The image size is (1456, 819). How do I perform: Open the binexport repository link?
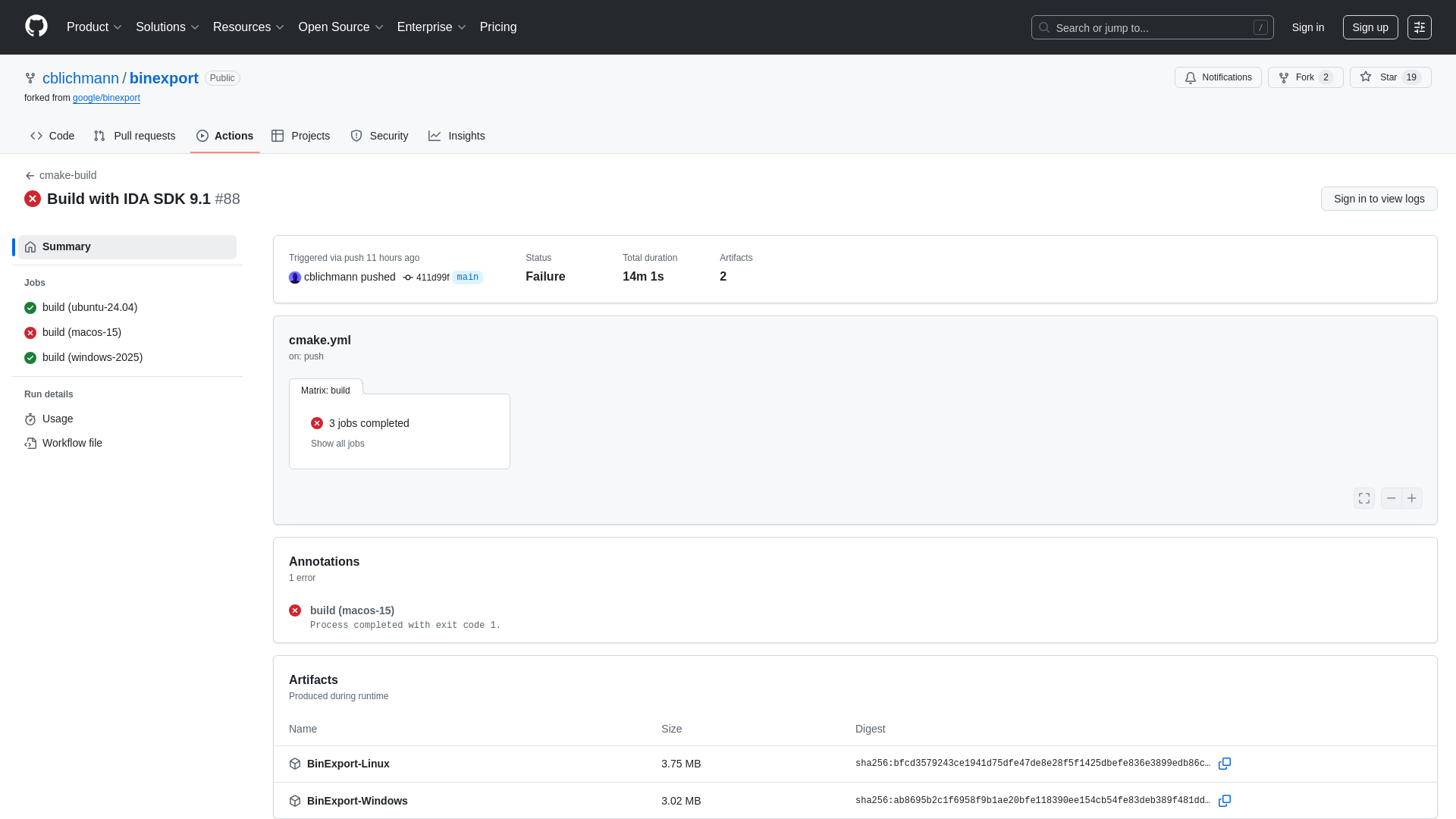click(164, 78)
